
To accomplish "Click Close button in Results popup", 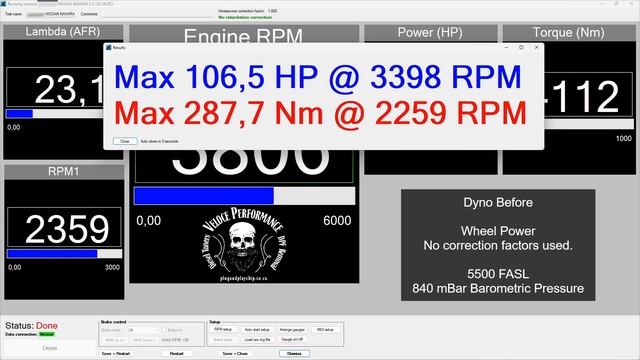I will tap(125, 141).
